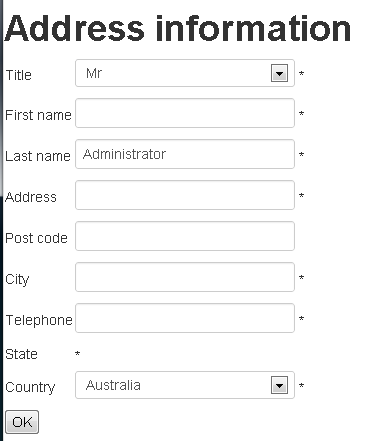Click the City label text
The height and width of the screenshot is (441, 381).
tap(17, 280)
